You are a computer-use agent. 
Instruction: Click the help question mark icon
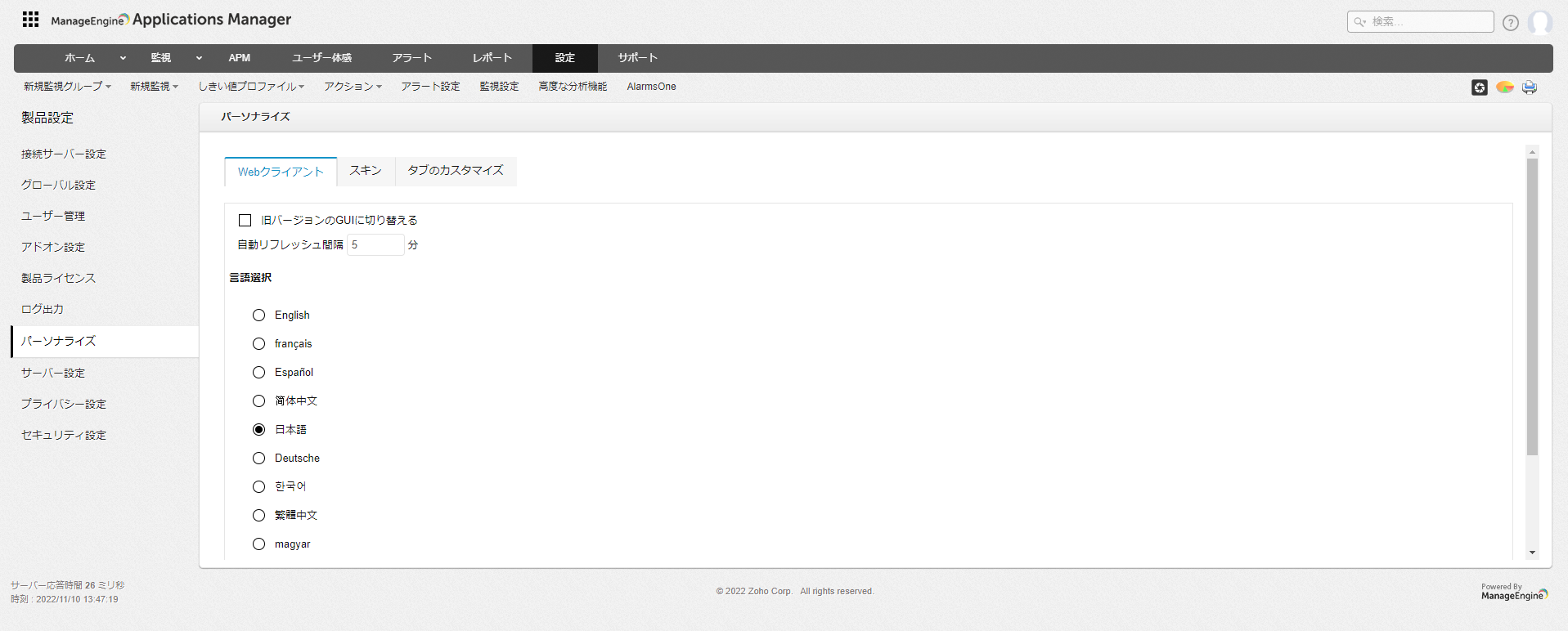point(1510,23)
